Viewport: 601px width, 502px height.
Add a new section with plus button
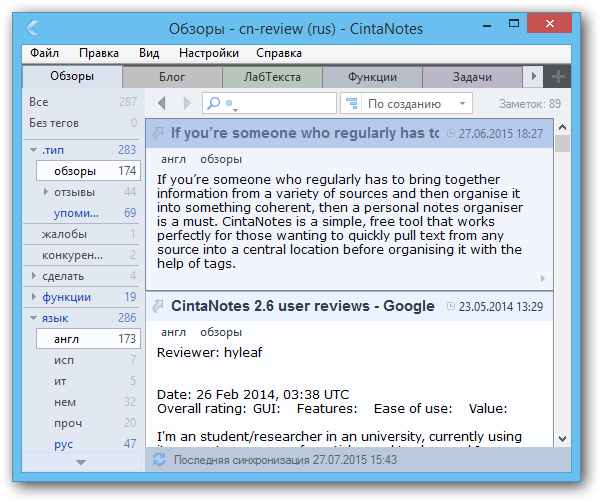(x=558, y=77)
